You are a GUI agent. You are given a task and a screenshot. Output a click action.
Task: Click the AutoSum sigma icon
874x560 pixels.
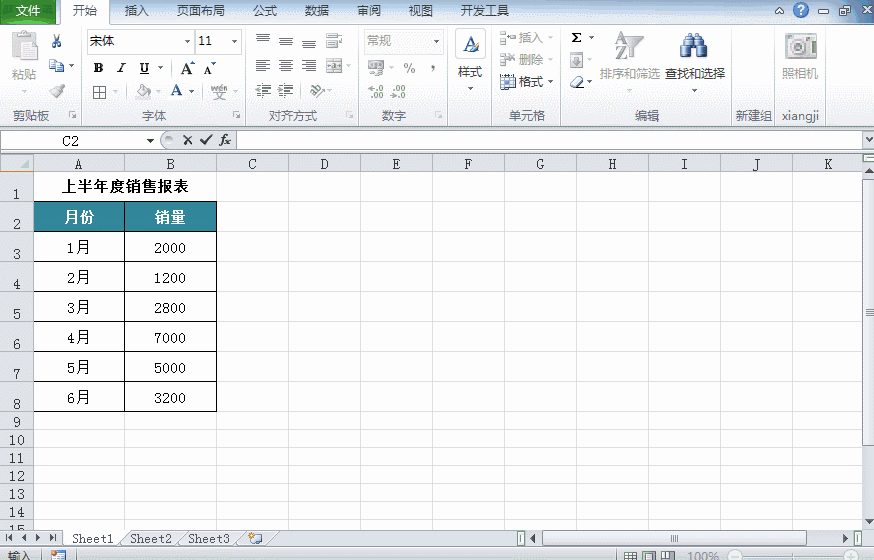point(577,38)
